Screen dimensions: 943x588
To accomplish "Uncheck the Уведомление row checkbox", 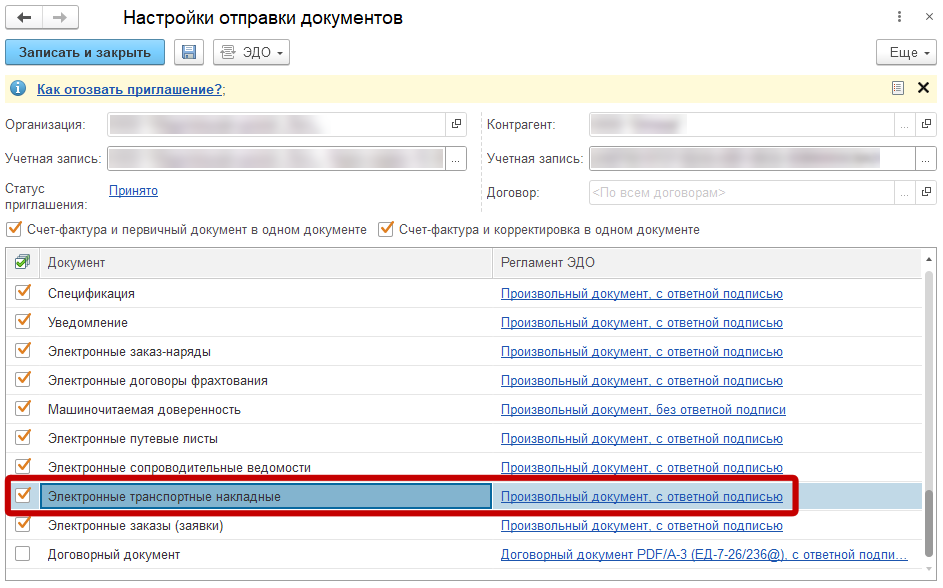I will [23, 321].
